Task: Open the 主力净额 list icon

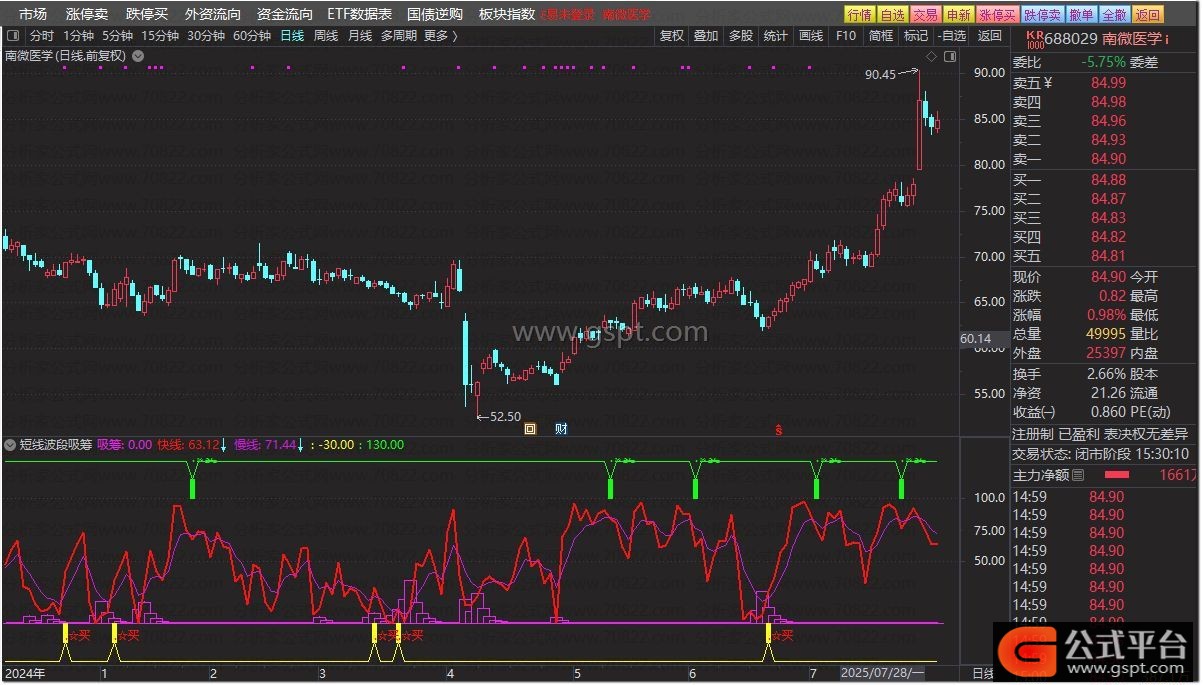Action: click(1078, 476)
